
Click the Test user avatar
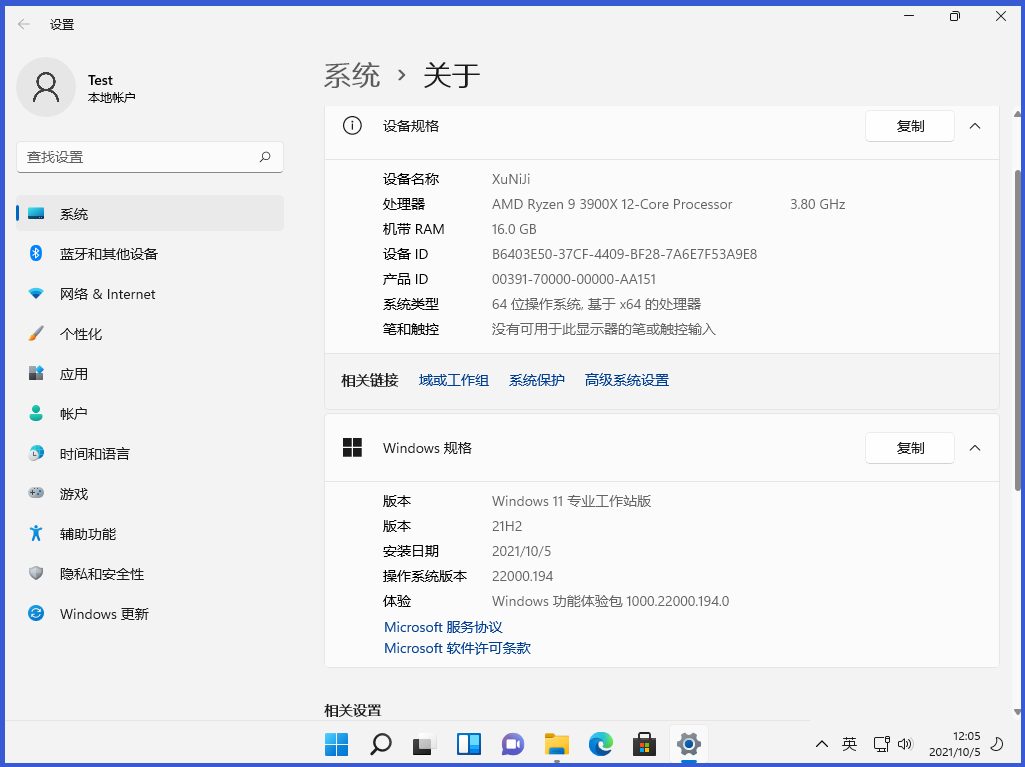pos(46,88)
